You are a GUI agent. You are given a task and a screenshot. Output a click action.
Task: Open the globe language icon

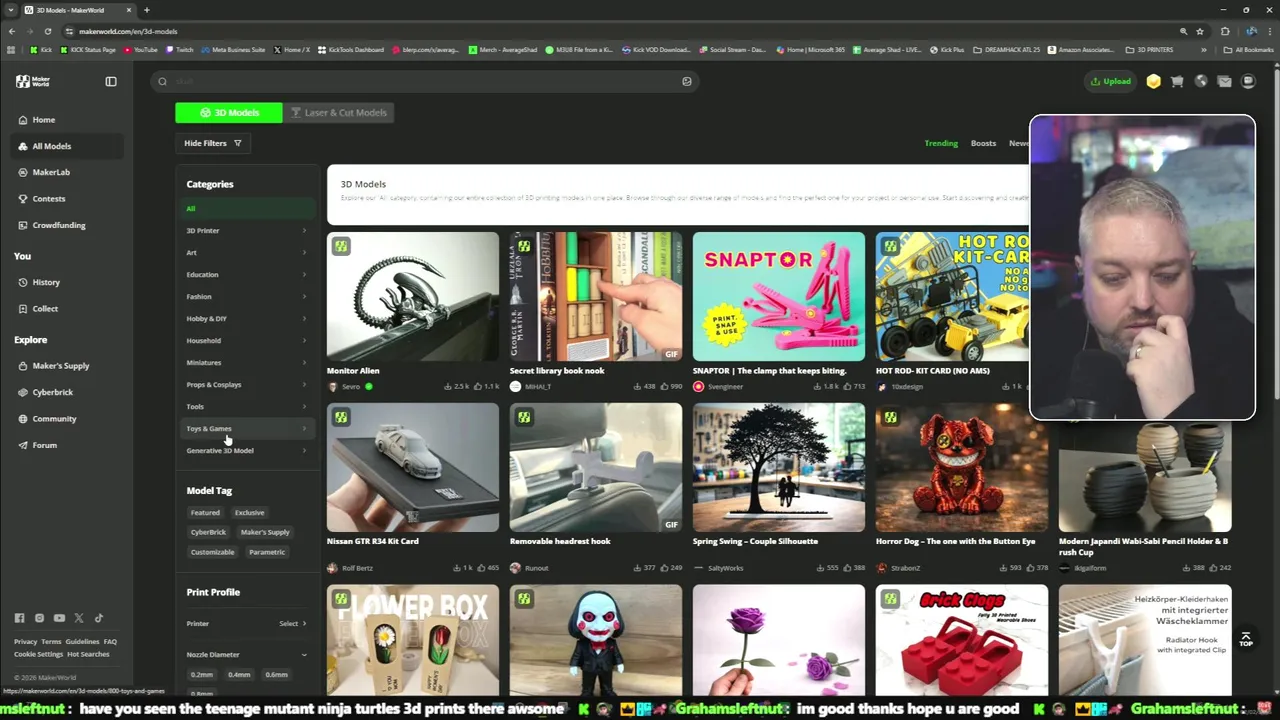(1201, 82)
